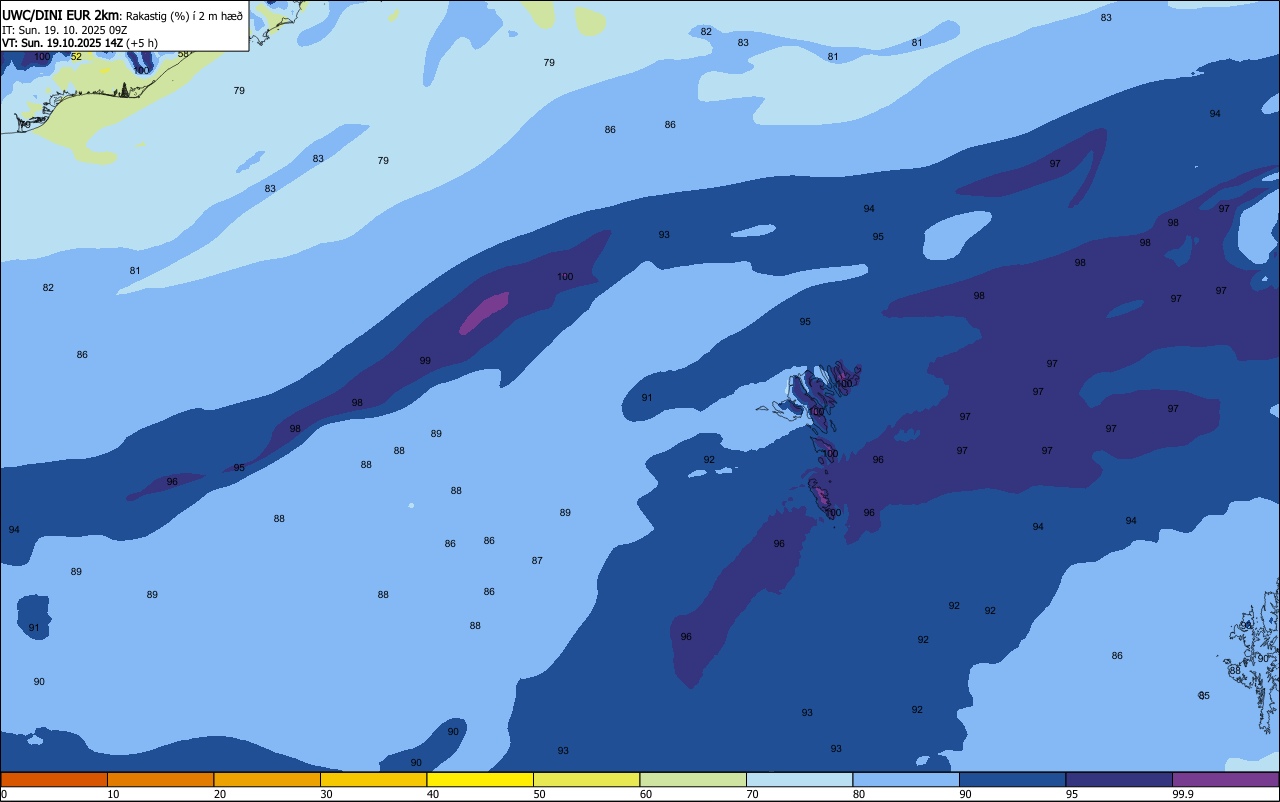Select the golden 30–40 legend color block
Viewport: 1280px width, 802px height.
pyautogui.click(x=373, y=779)
